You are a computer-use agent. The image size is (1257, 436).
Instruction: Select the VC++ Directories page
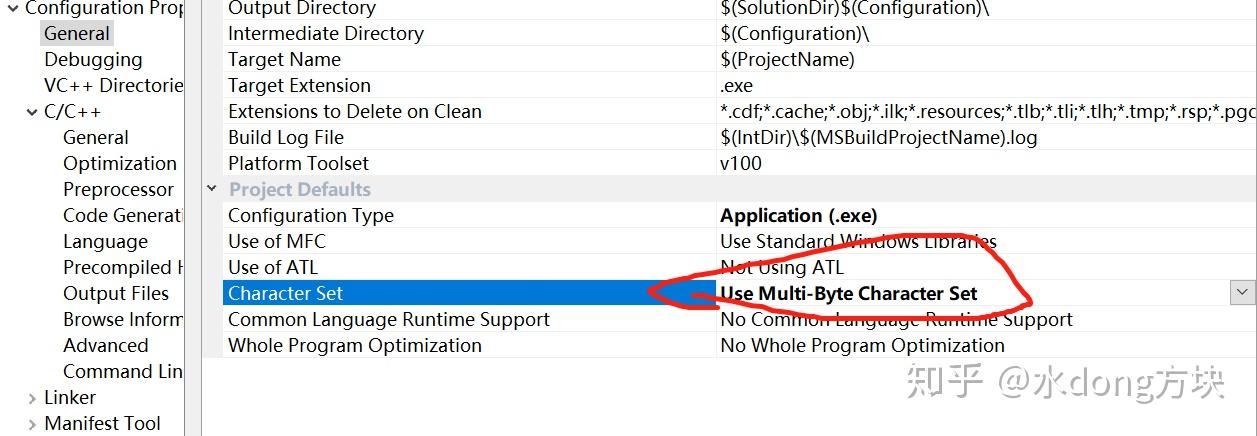click(x=113, y=85)
